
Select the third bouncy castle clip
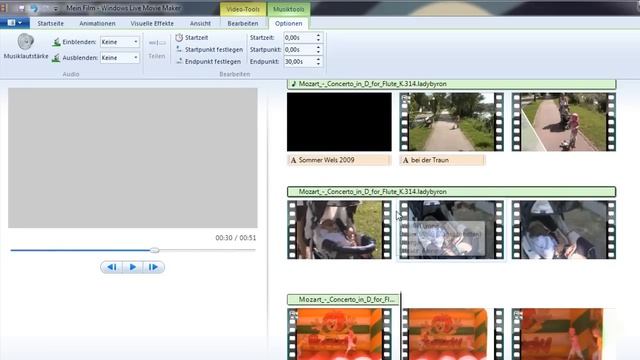point(564,334)
